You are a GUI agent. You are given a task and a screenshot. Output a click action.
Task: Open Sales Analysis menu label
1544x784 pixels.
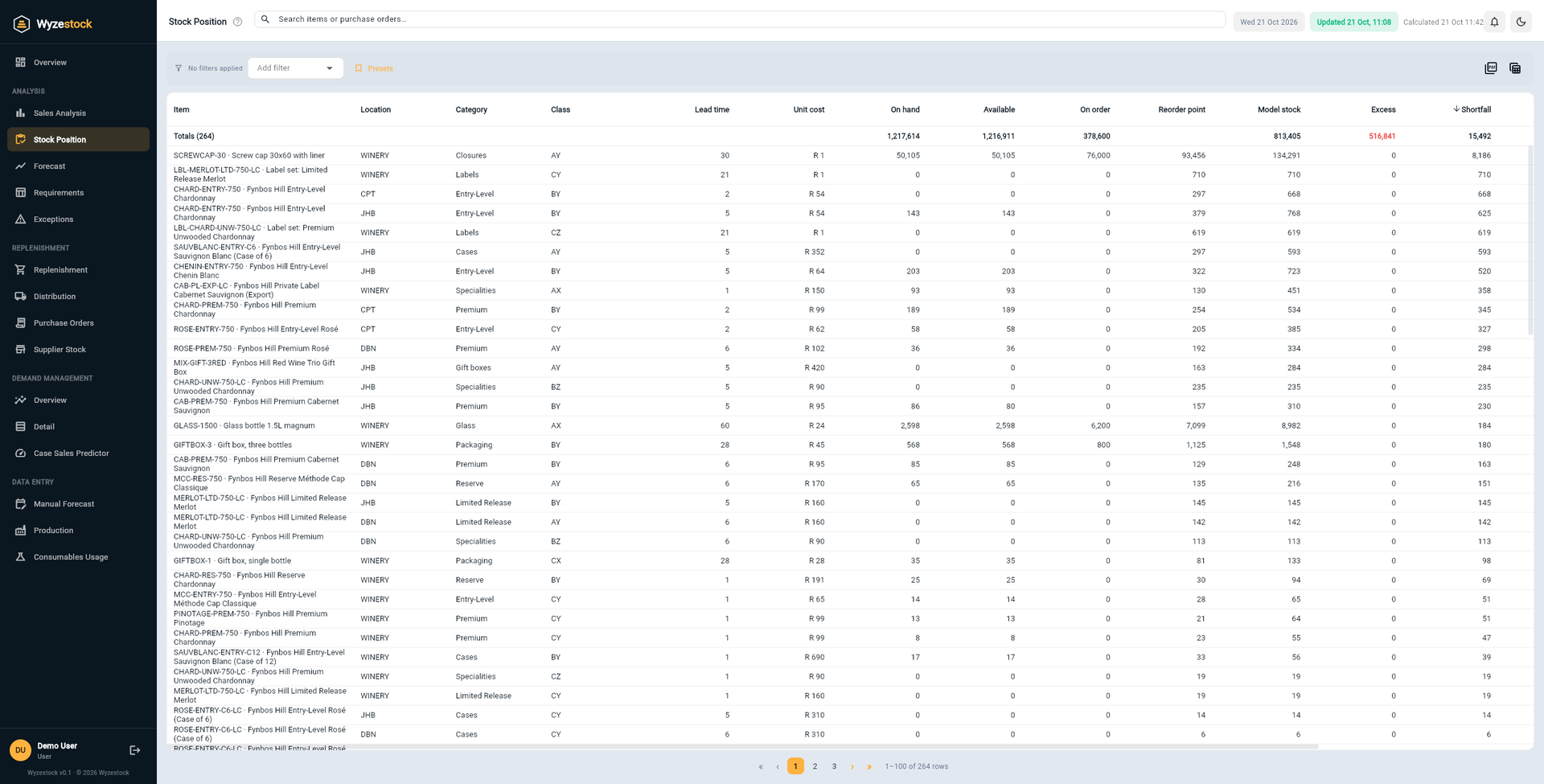[60, 113]
